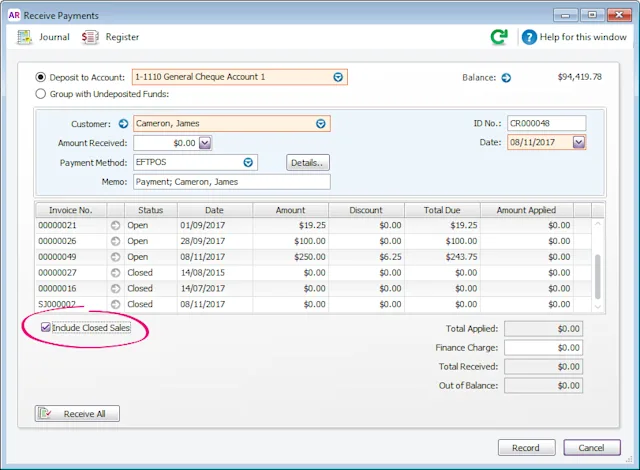640x470 pixels.
Task: Click the Balance zoom arrow icon
Action: (x=506, y=78)
